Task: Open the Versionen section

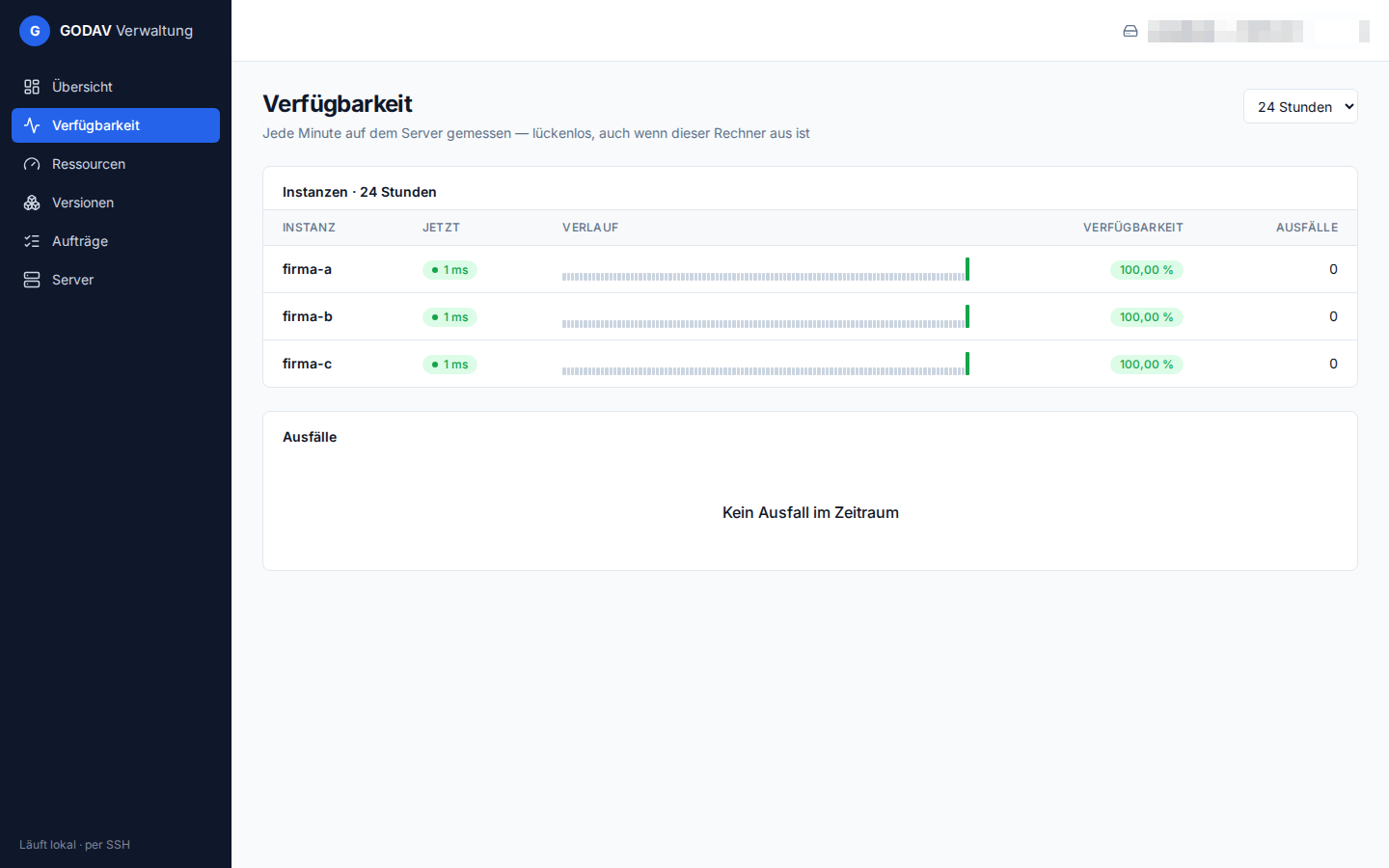Action: (x=116, y=203)
